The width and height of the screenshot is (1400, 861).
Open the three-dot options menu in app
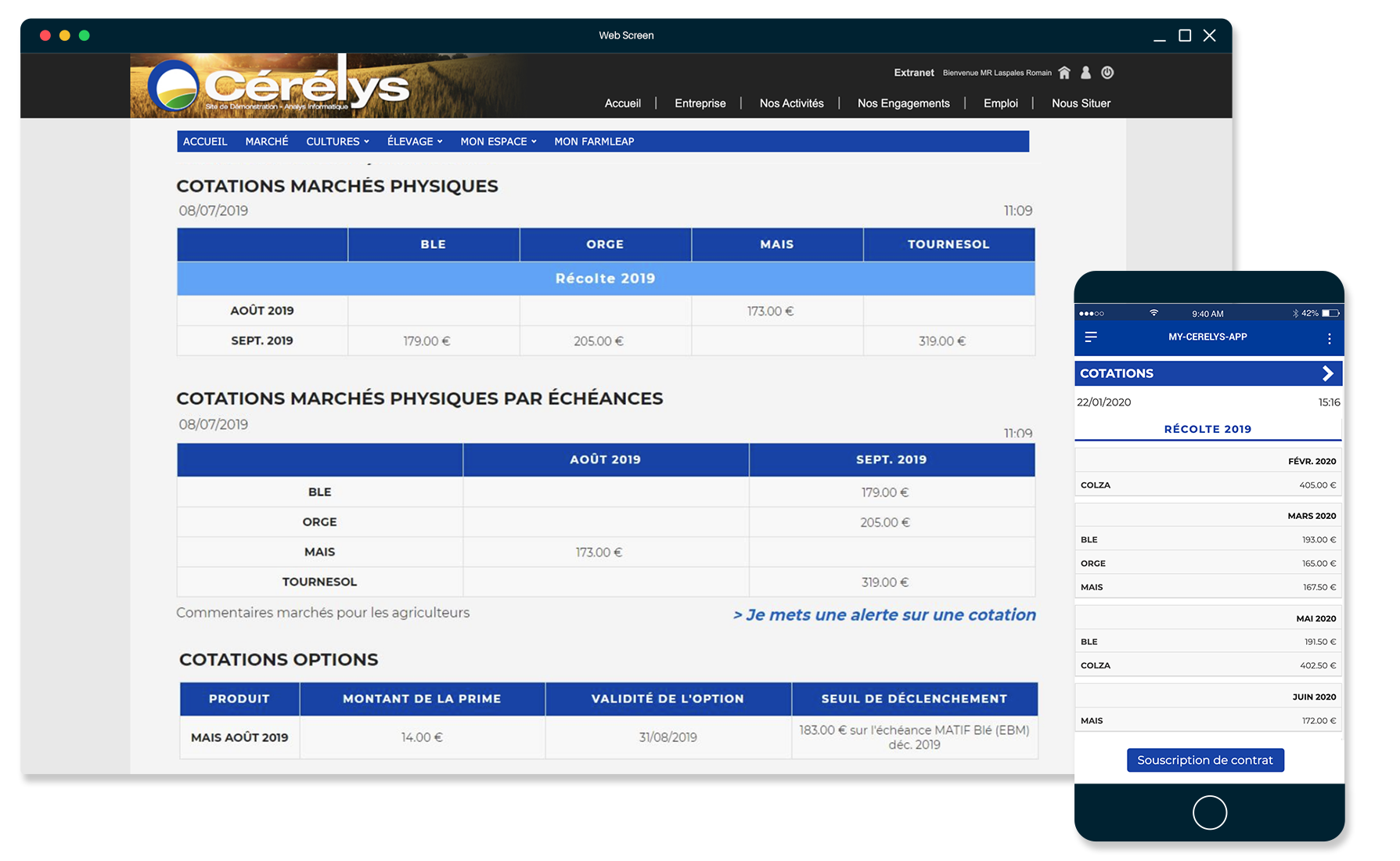point(1329,339)
